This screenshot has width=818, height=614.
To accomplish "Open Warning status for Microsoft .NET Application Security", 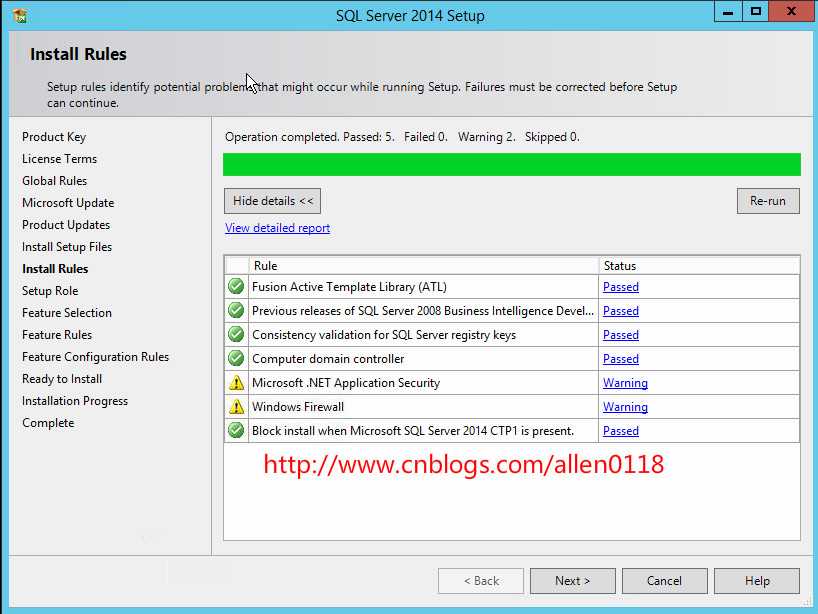I will pyautogui.click(x=625, y=383).
